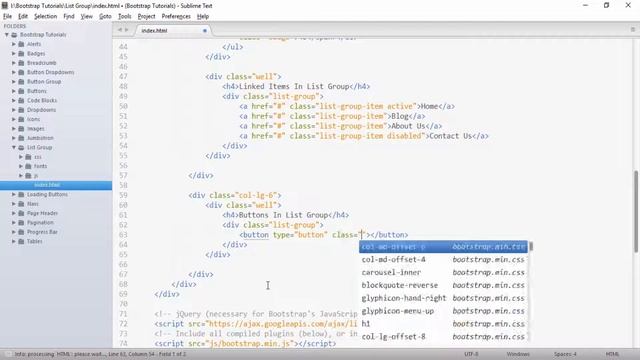Choose col-md-offset-4 from autocomplete
The height and width of the screenshot is (360, 640).
443,260
